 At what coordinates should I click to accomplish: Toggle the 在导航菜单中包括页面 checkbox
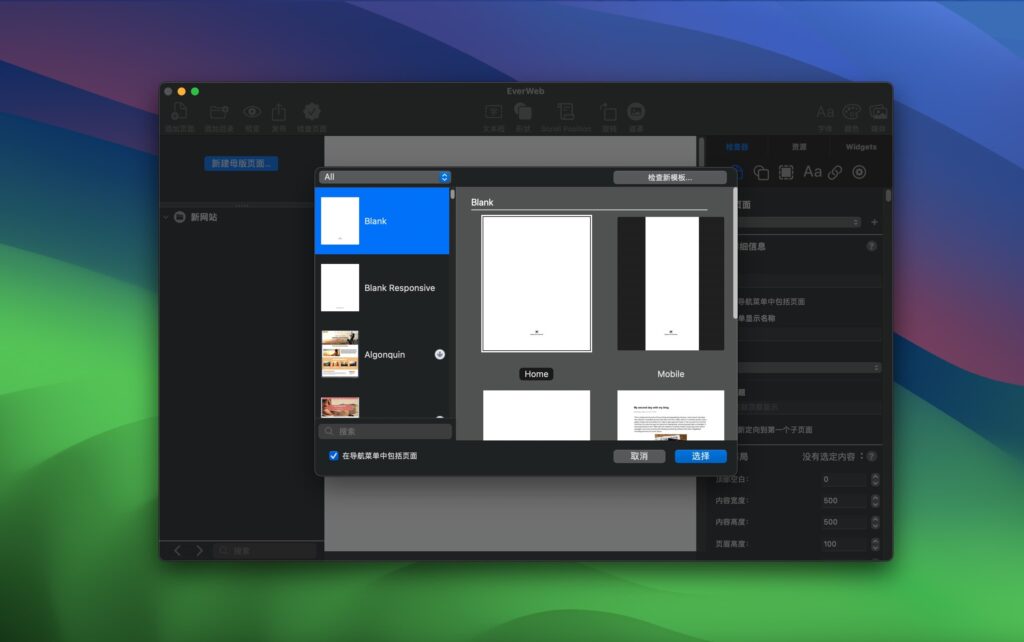tap(333, 455)
